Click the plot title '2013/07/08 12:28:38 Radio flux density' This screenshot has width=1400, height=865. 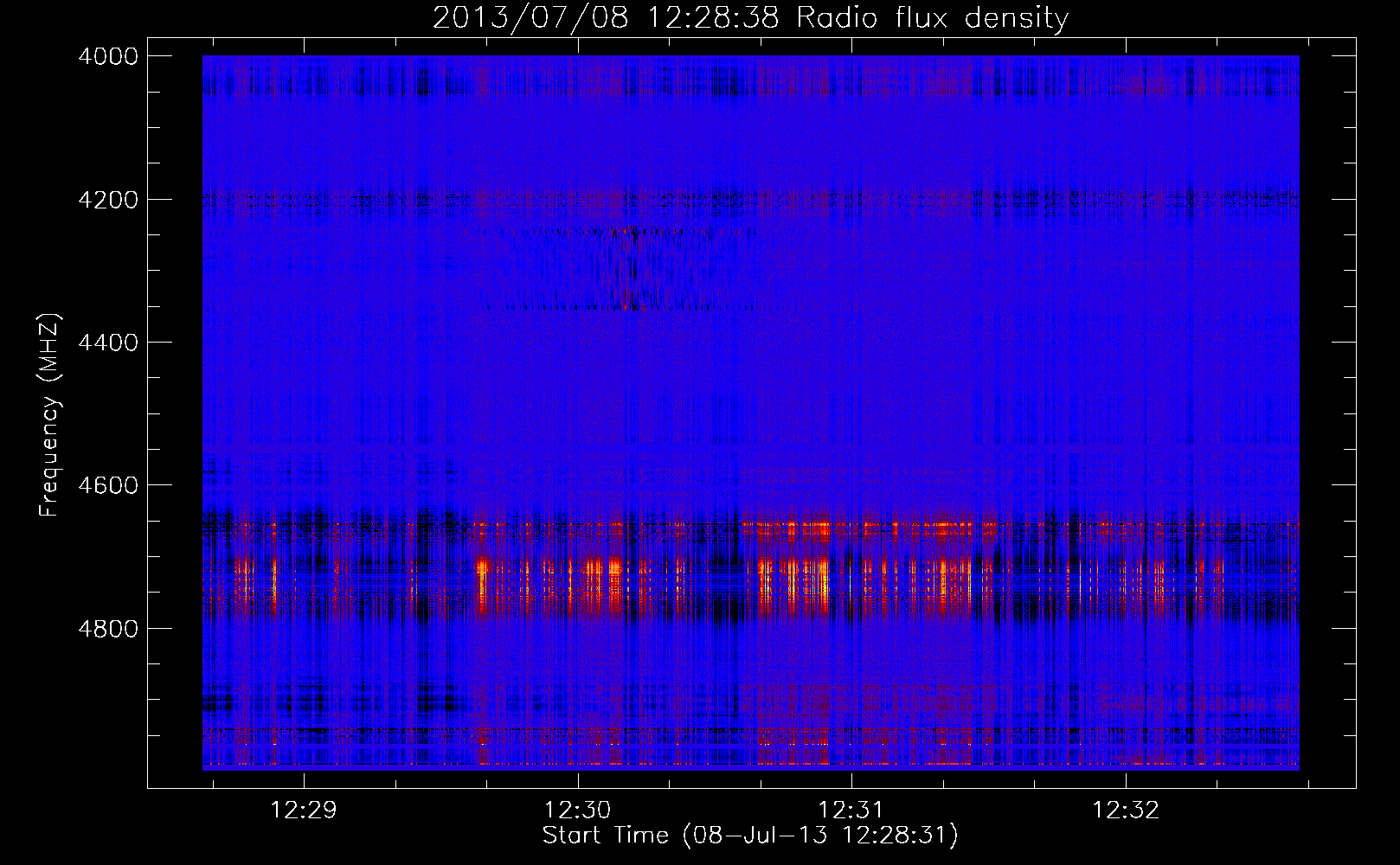[x=750, y=18]
